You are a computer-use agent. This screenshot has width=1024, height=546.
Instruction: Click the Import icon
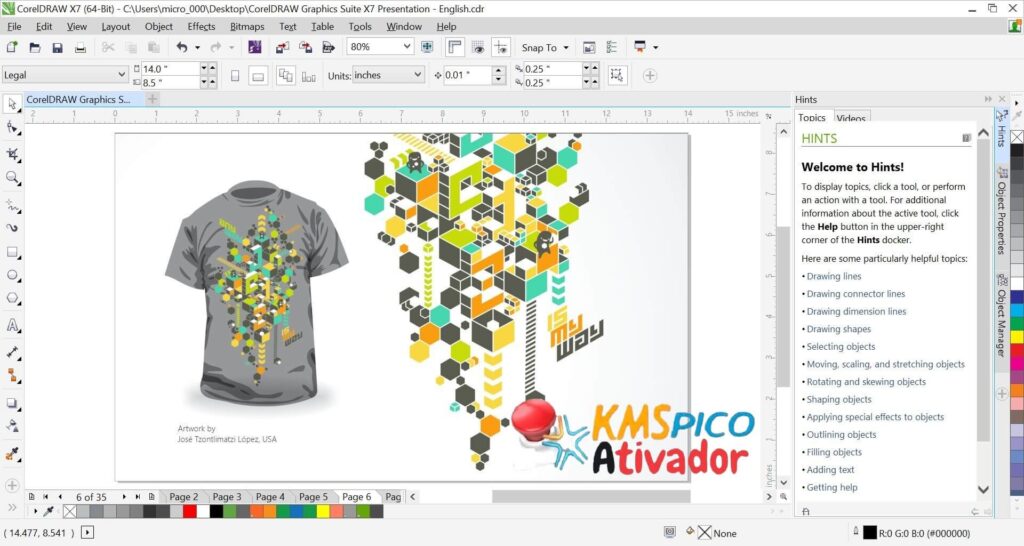[282, 47]
